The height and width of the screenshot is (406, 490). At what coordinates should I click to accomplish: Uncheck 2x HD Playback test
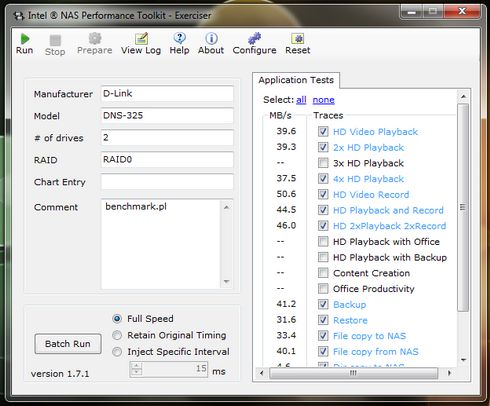[323, 147]
